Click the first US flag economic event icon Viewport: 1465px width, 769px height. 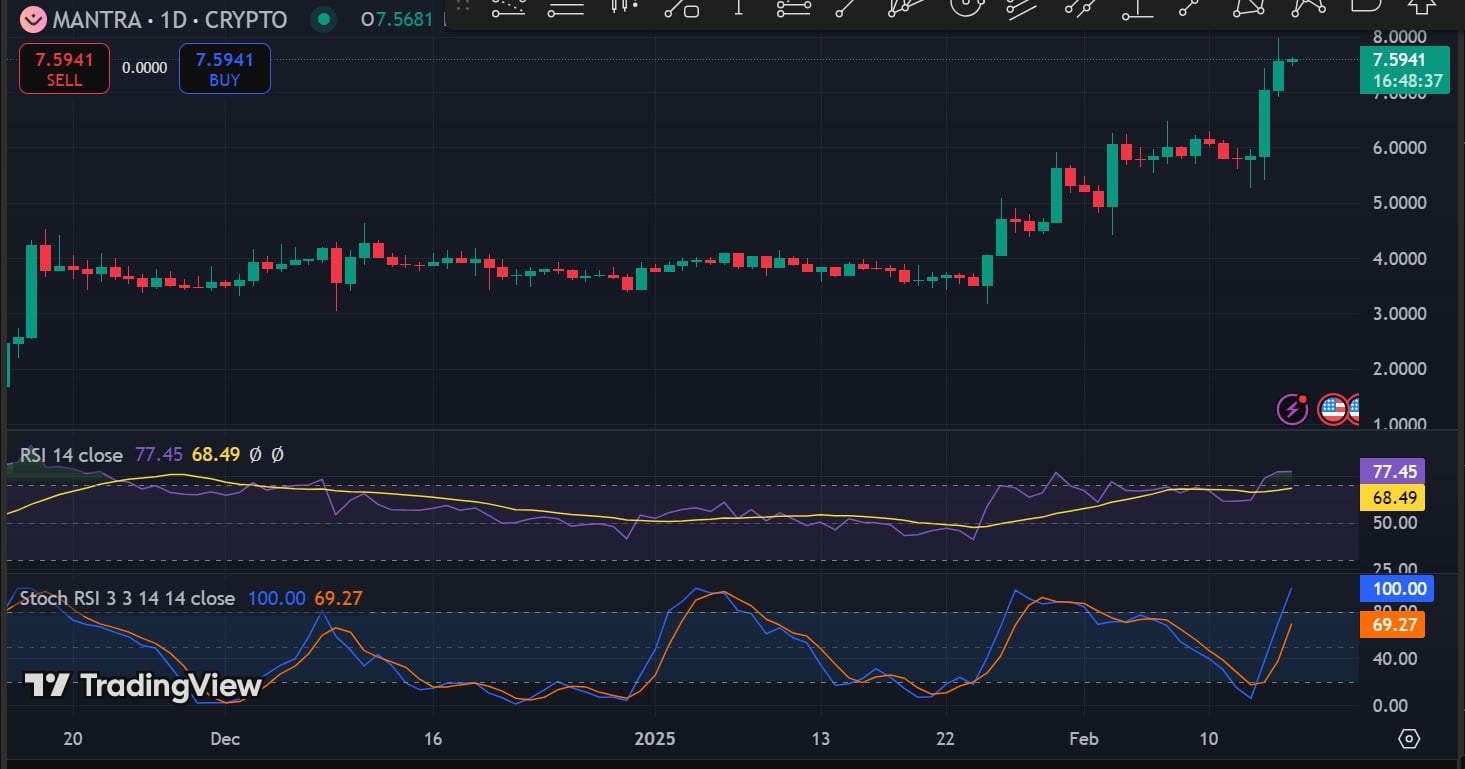pos(1332,409)
